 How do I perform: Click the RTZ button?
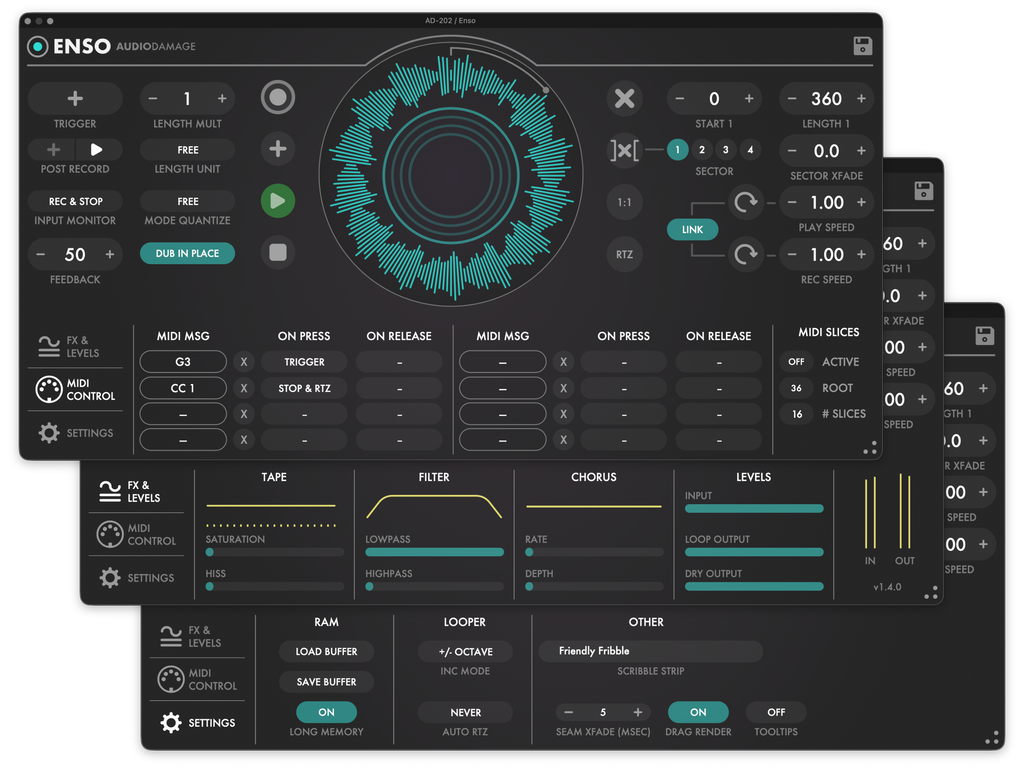tap(624, 254)
